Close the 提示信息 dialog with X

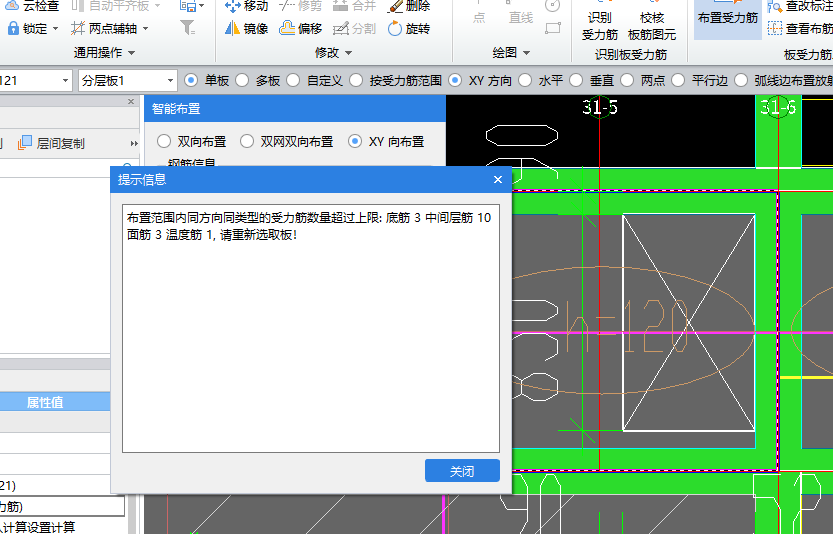tap(498, 180)
